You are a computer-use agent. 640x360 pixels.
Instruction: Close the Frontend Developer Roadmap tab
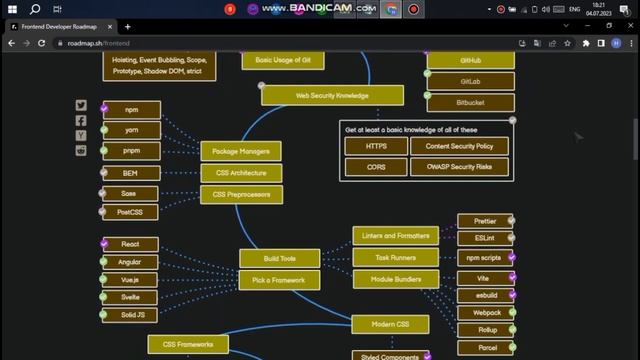click(x=110, y=27)
